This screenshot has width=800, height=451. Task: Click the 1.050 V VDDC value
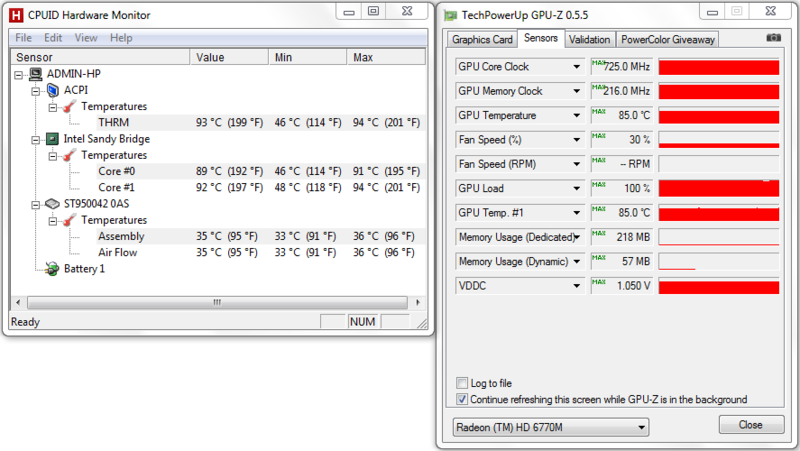click(634, 286)
